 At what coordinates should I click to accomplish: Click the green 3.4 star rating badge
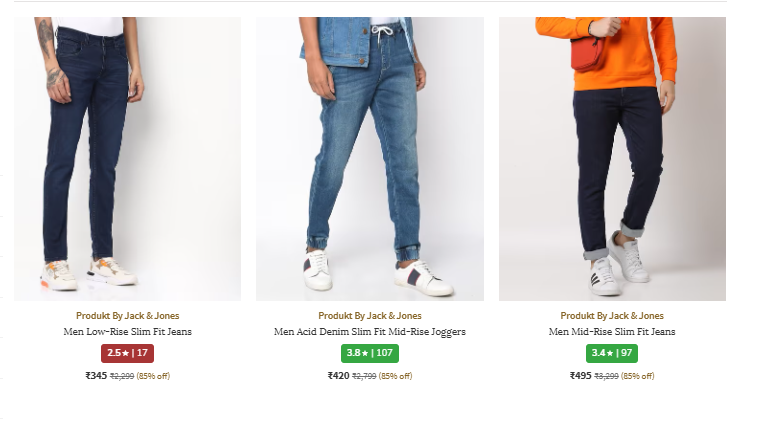612,353
